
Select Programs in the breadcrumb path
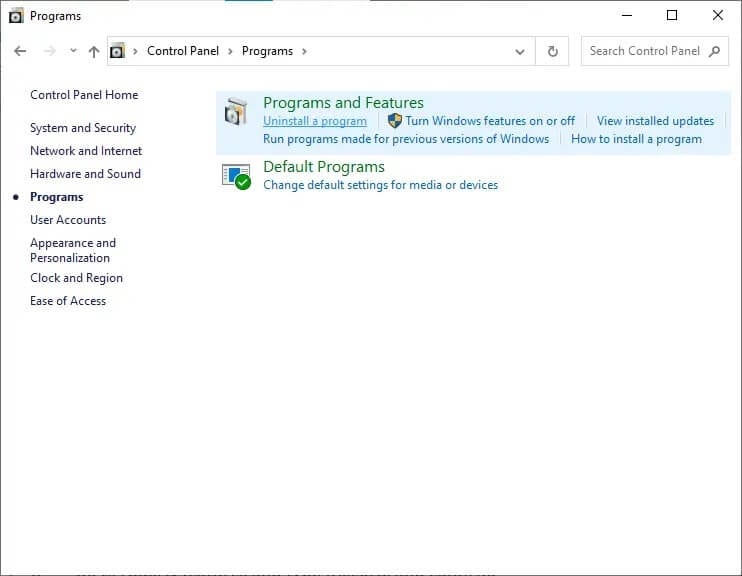tap(267, 51)
